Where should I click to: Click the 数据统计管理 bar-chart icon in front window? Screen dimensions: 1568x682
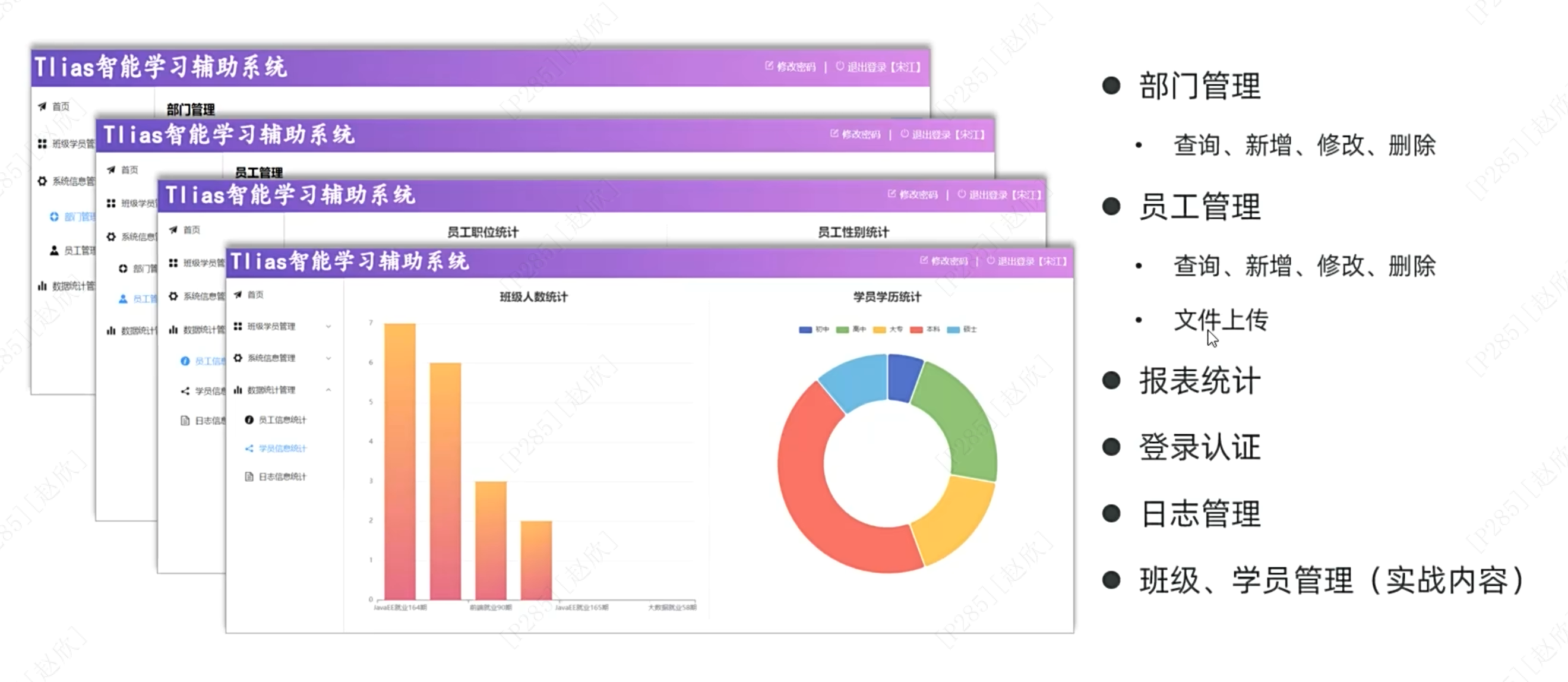coord(238,390)
